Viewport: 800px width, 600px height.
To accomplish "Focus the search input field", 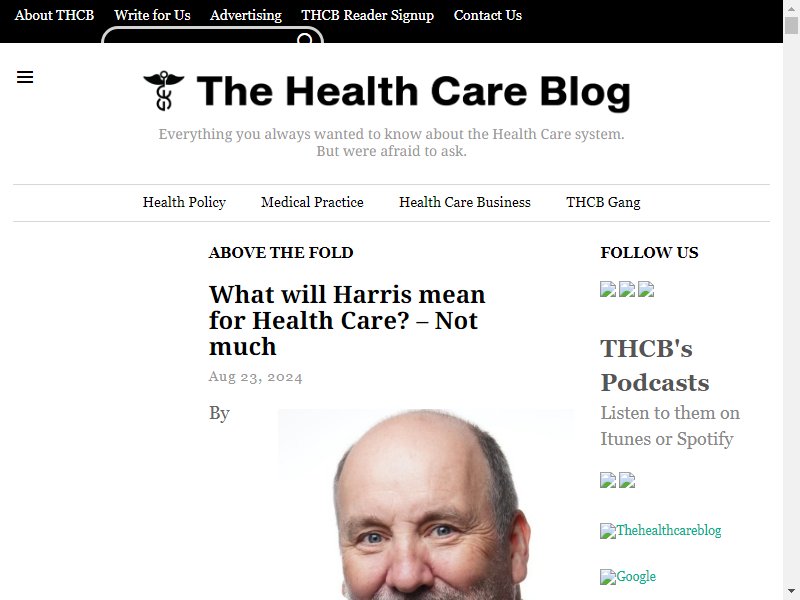I will (202, 37).
